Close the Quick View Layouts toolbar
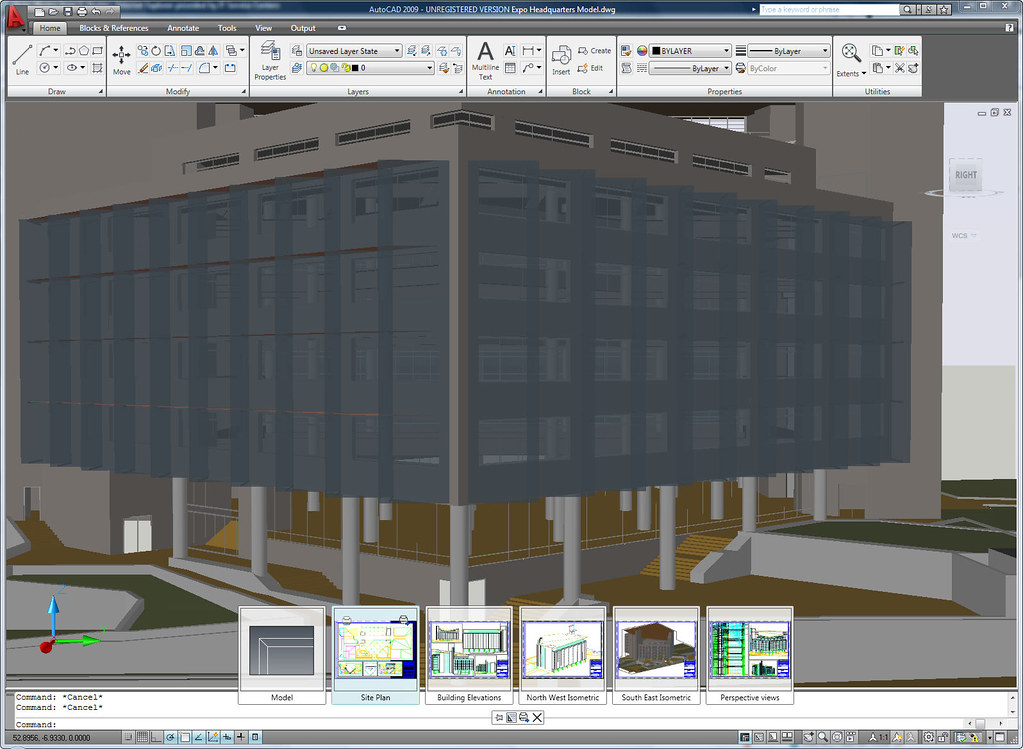This screenshot has height=749, width=1023. pos(537,718)
